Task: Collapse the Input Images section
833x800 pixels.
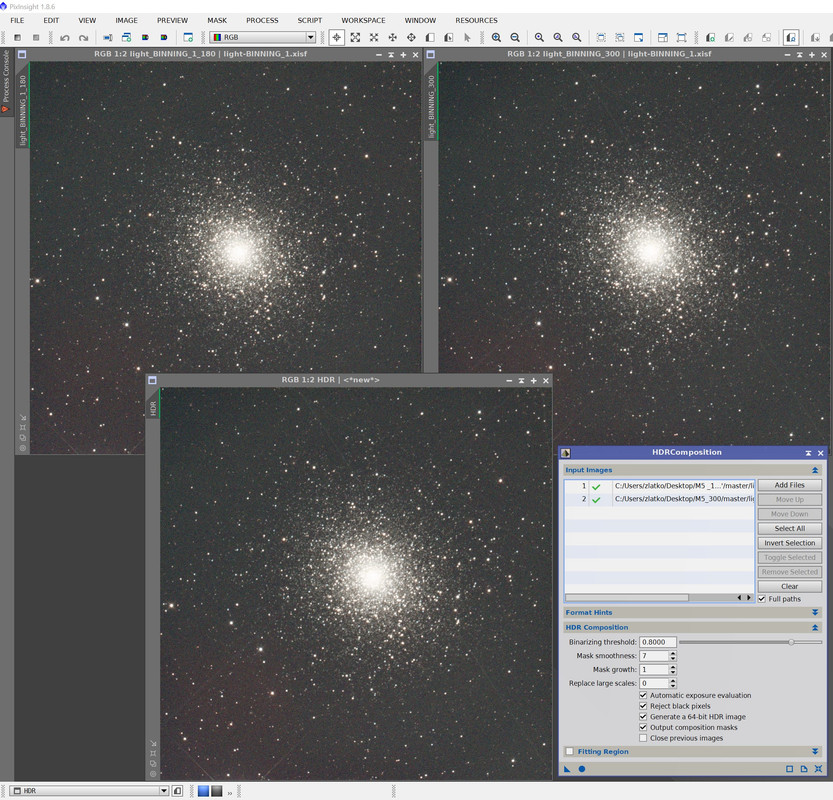Action: 814,471
